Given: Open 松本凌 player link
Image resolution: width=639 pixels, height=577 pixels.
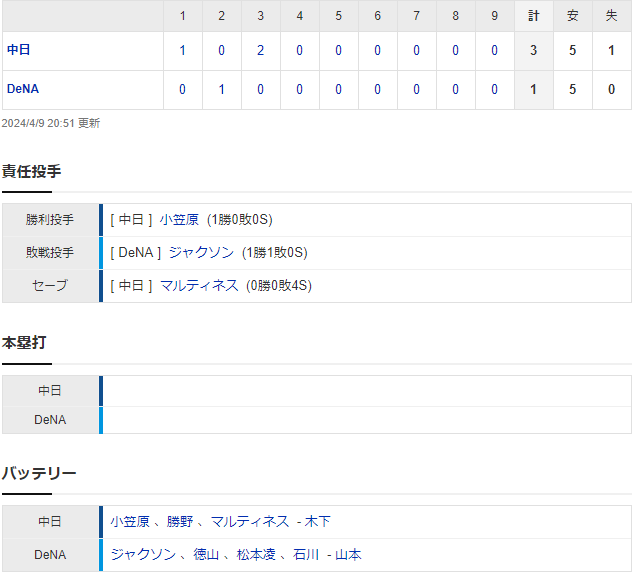Looking at the screenshot, I should click(256, 555).
